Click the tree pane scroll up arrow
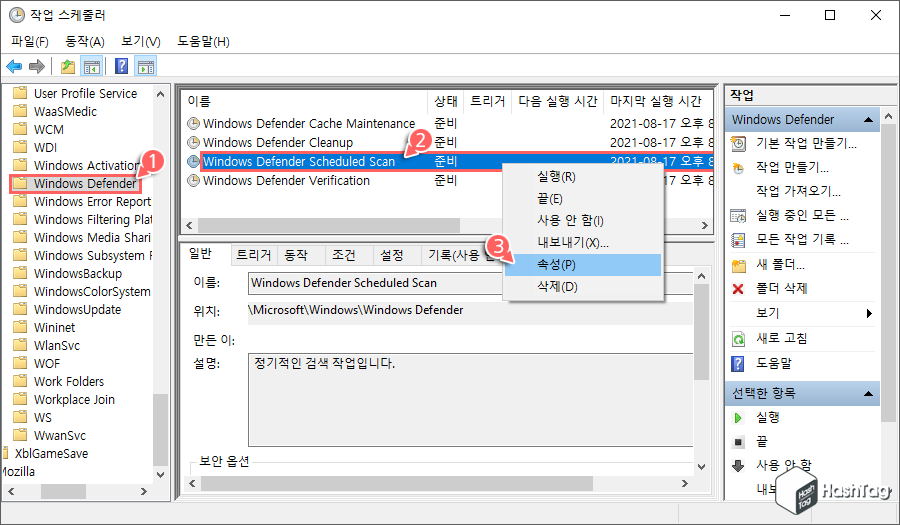 [x=161, y=94]
